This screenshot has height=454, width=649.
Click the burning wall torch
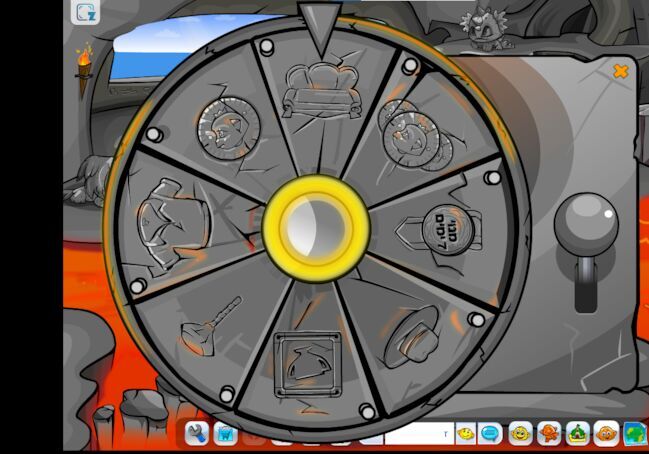[x=84, y=68]
